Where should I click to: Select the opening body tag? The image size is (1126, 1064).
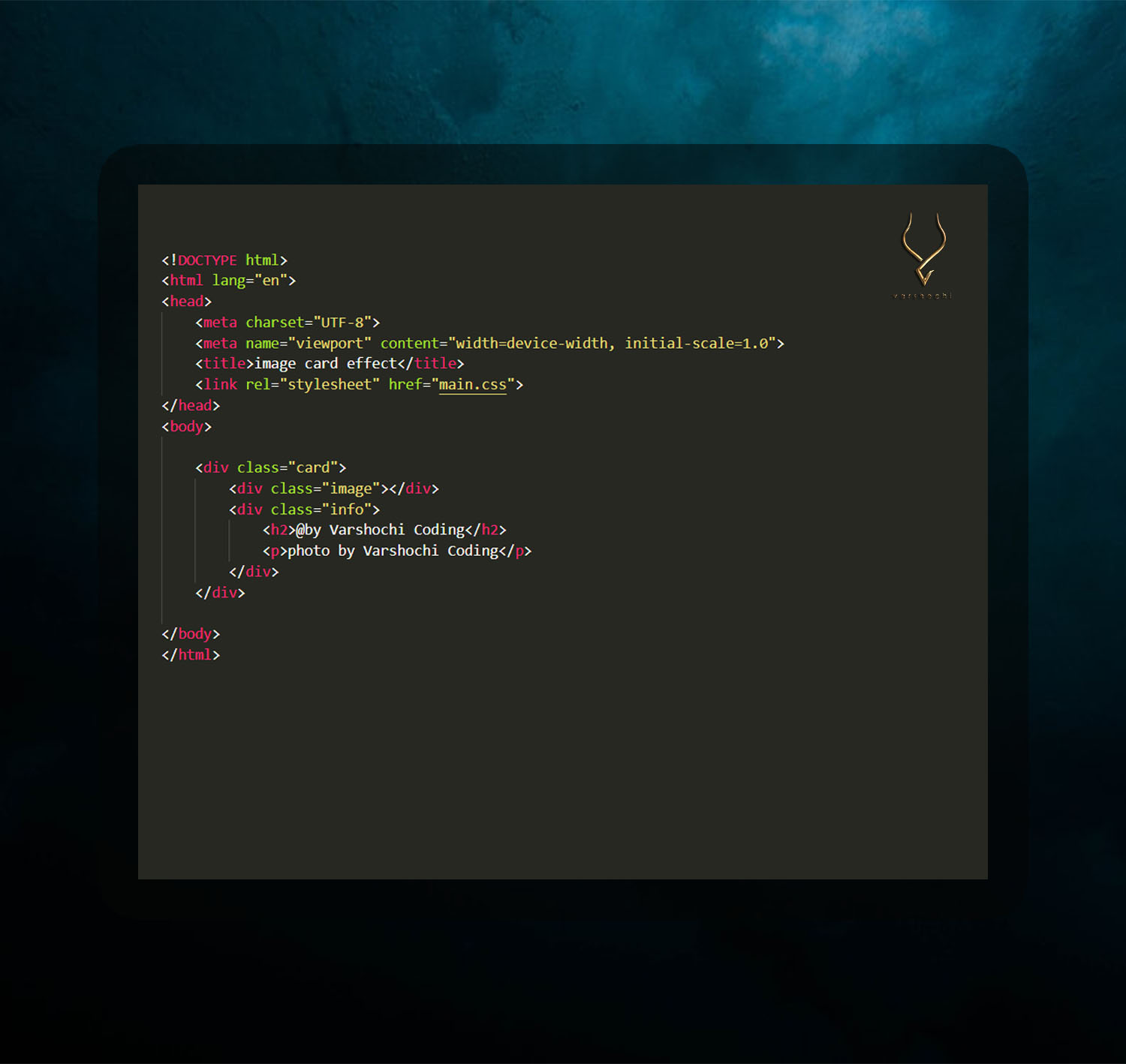(185, 426)
